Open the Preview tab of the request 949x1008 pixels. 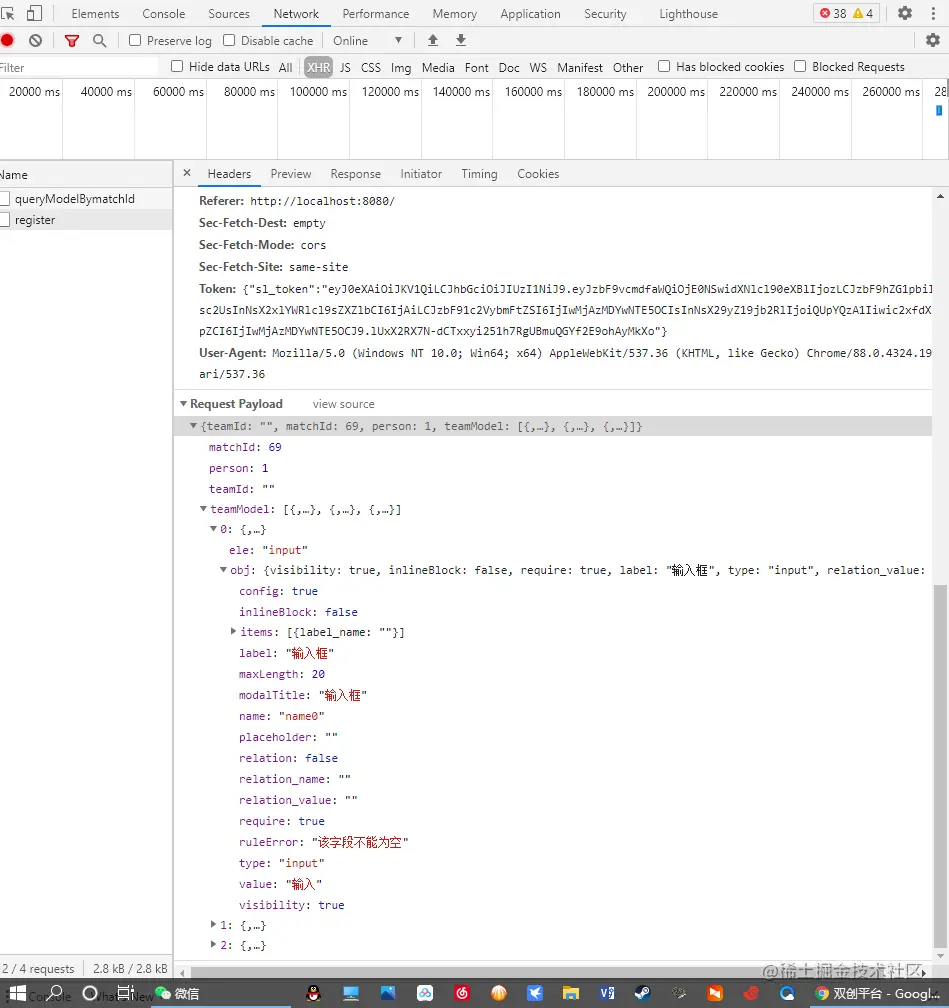[291, 174]
